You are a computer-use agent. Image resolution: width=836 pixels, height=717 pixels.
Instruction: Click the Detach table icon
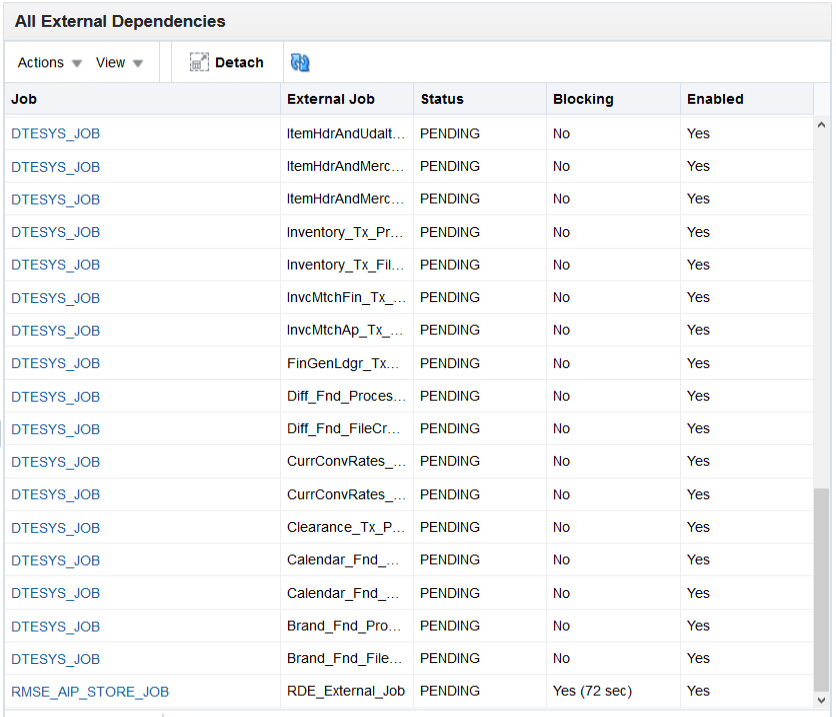tap(199, 62)
